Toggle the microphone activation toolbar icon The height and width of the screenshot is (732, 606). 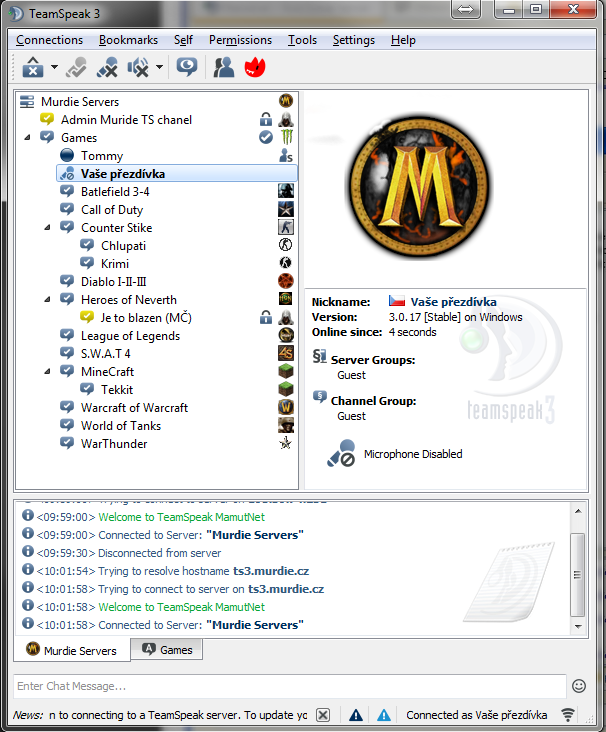click(76, 67)
